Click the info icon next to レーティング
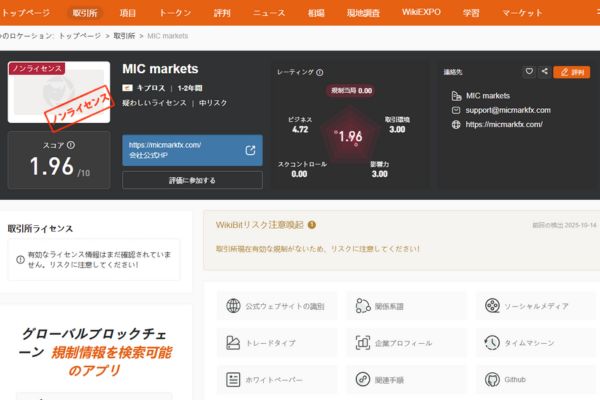The width and height of the screenshot is (600, 400). [x=320, y=72]
